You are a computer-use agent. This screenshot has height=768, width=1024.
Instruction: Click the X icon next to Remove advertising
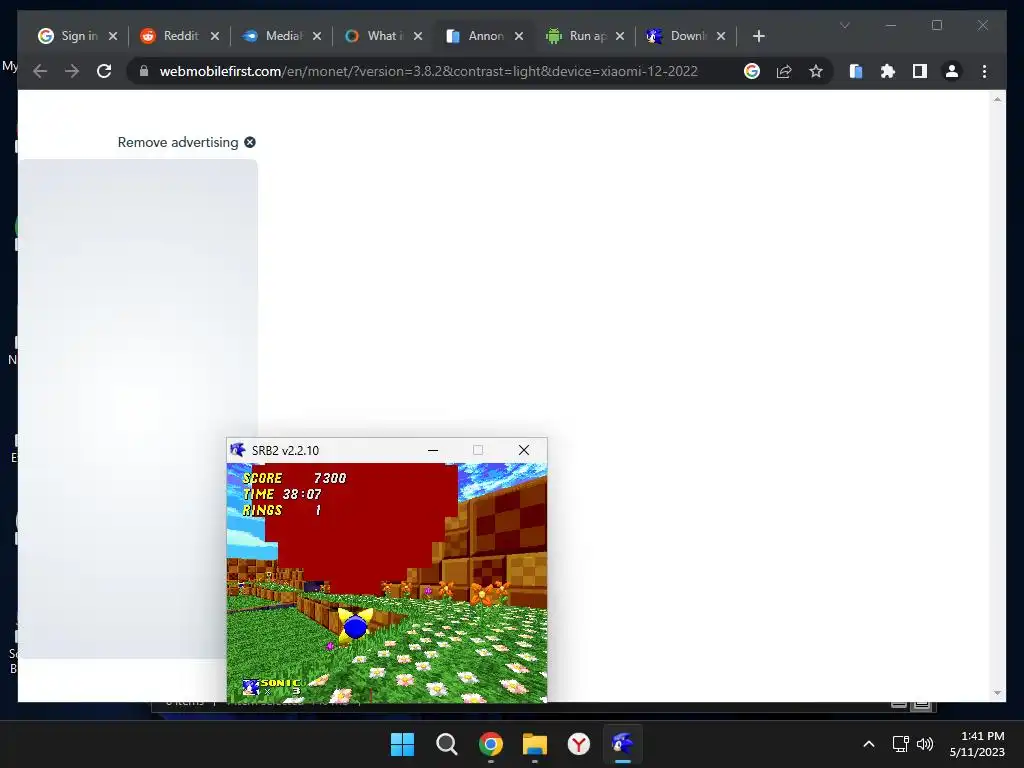pyautogui.click(x=250, y=142)
